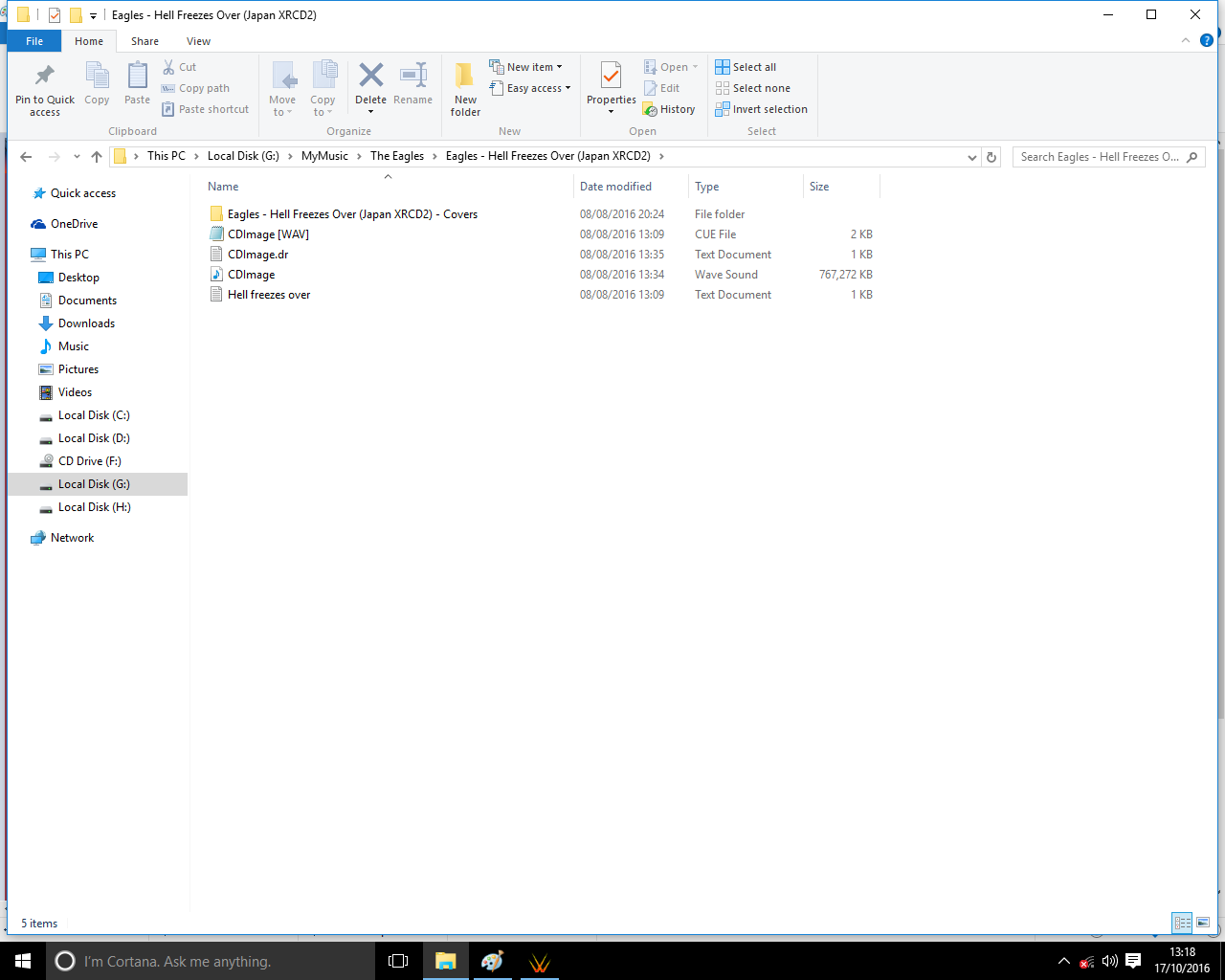Open the File menu tab
1225x980 pixels.
point(34,41)
